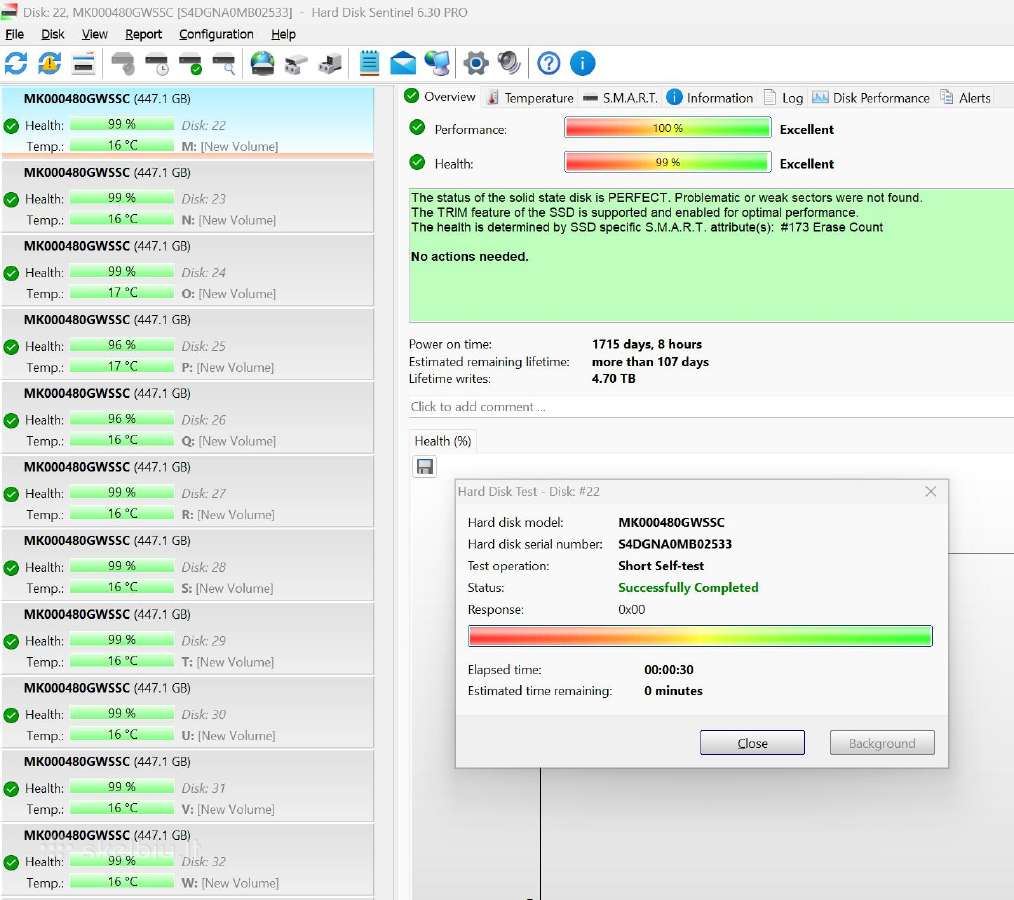
Task: Click serial number S4DGNA0MB02533 in dialog
Action: [674, 544]
